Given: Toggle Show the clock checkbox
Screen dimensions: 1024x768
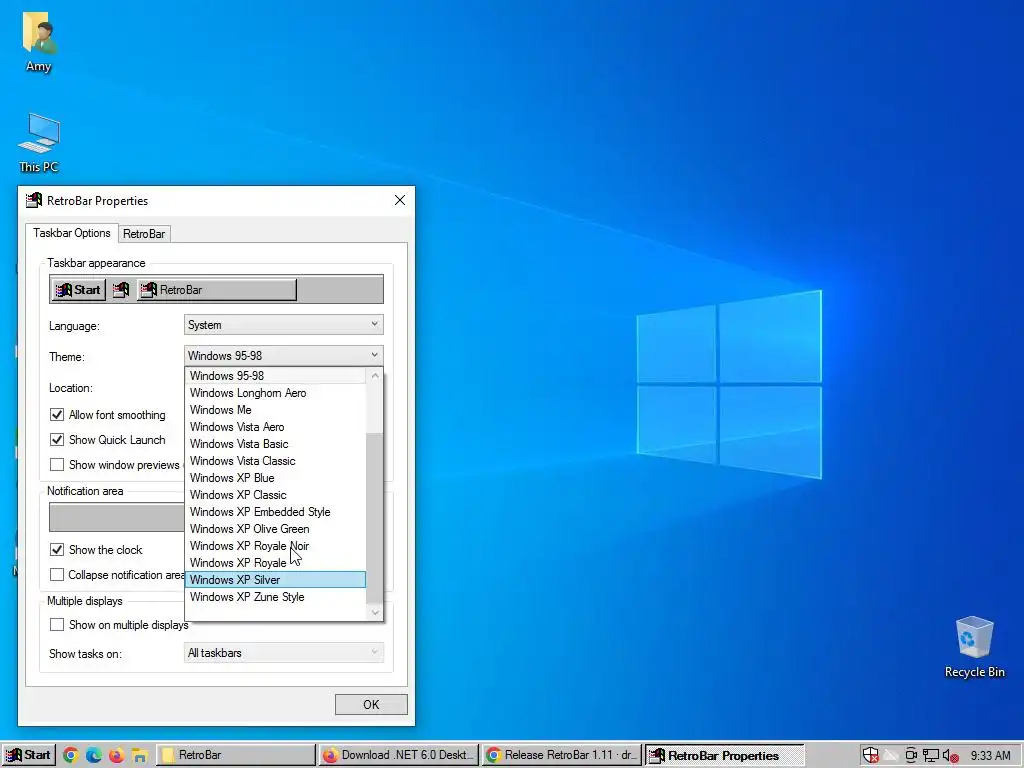Looking at the screenshot, I should 57,550.
